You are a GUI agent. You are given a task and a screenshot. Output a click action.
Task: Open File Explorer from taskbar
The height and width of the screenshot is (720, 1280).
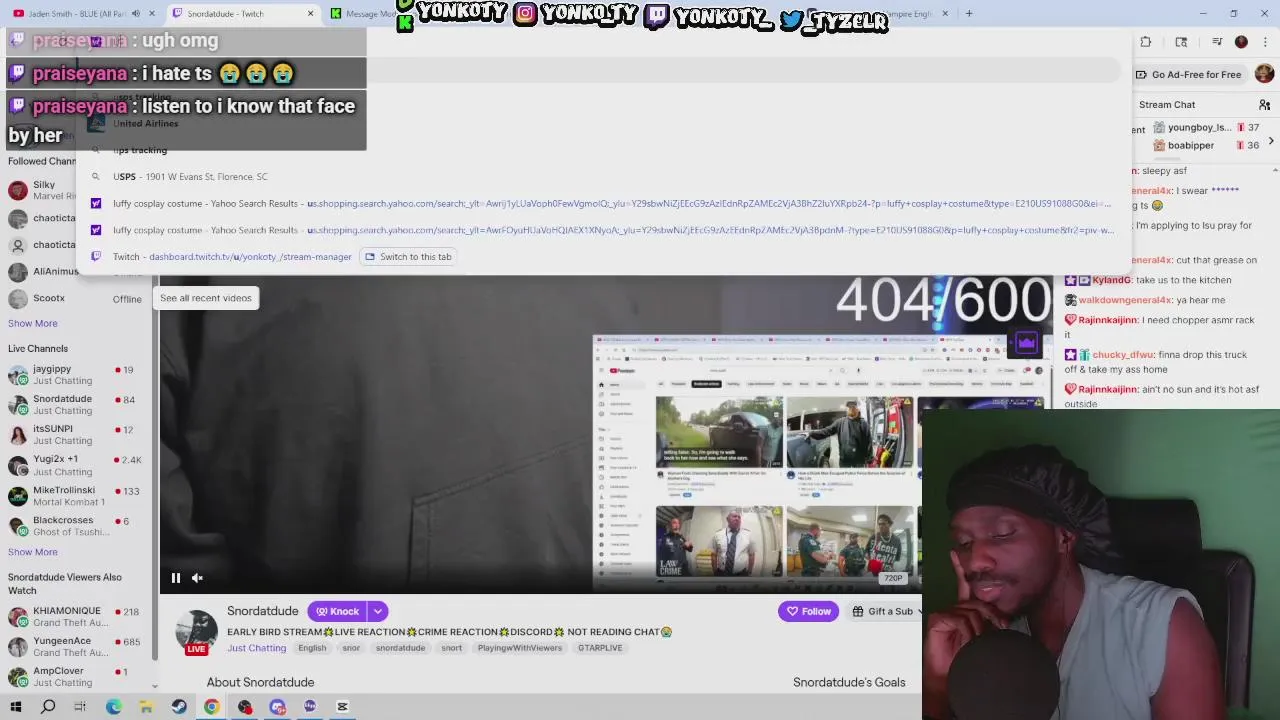[146, 707]
